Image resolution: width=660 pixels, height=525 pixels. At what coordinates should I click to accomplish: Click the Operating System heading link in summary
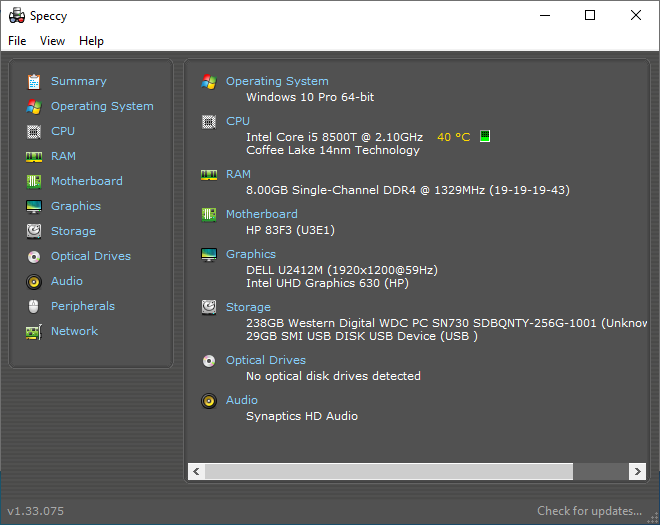277,81
